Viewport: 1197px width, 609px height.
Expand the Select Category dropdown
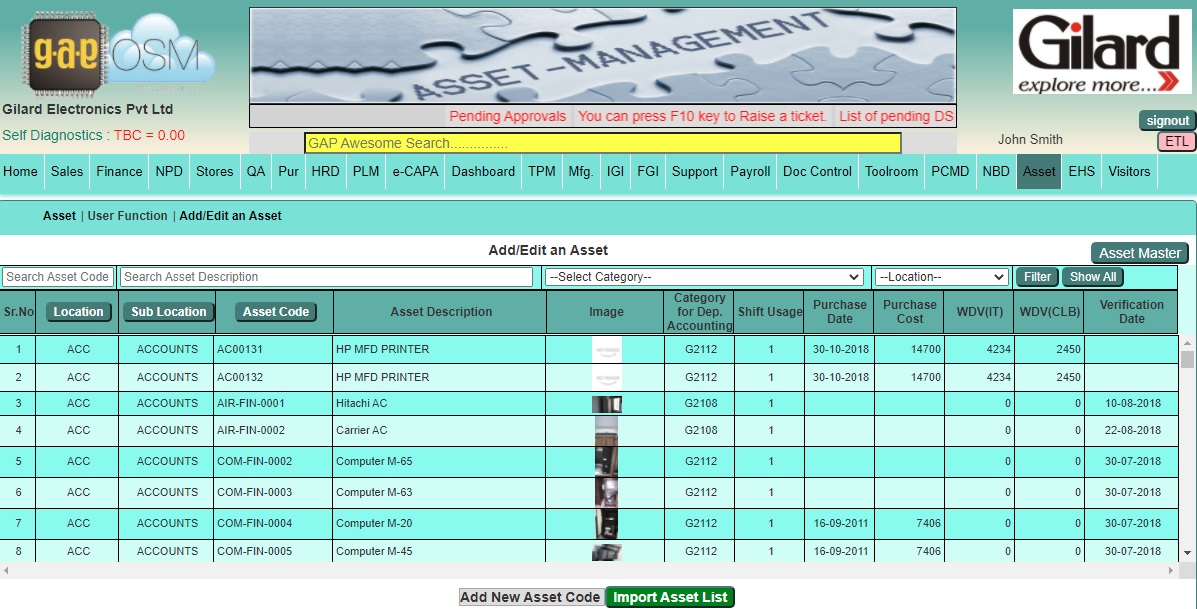click(704, 277)
